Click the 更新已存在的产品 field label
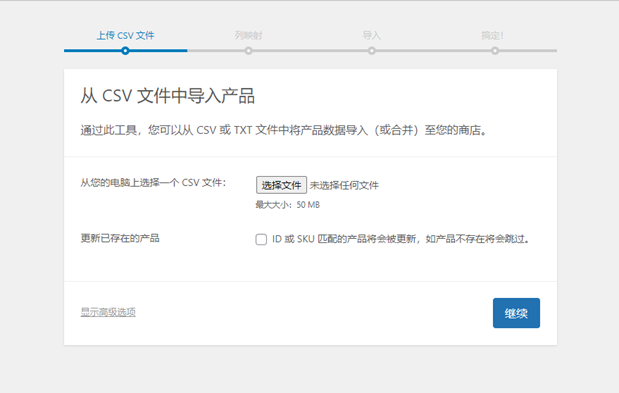The height and width of the screenshot is (393, 619). (120, 238)
